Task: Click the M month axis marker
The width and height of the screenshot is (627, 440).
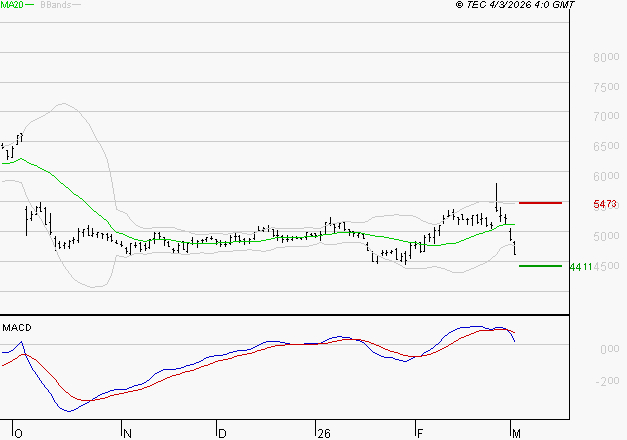Action: pos(516,434)
